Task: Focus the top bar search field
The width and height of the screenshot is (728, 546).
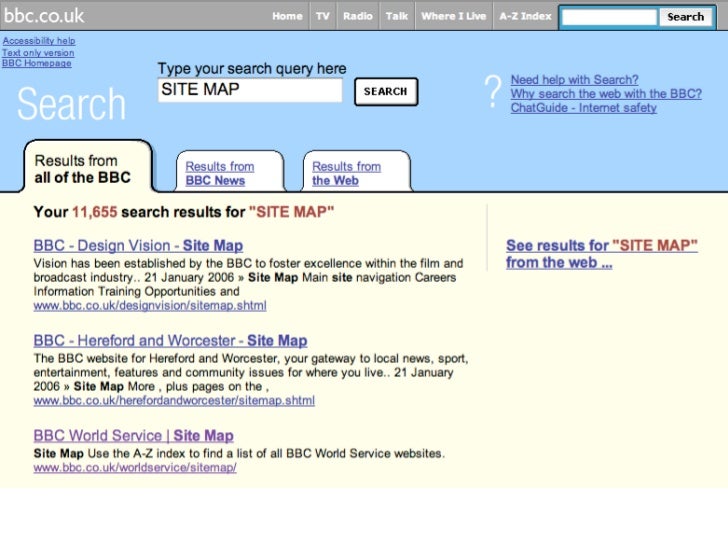Action: [x=609, y=17]
